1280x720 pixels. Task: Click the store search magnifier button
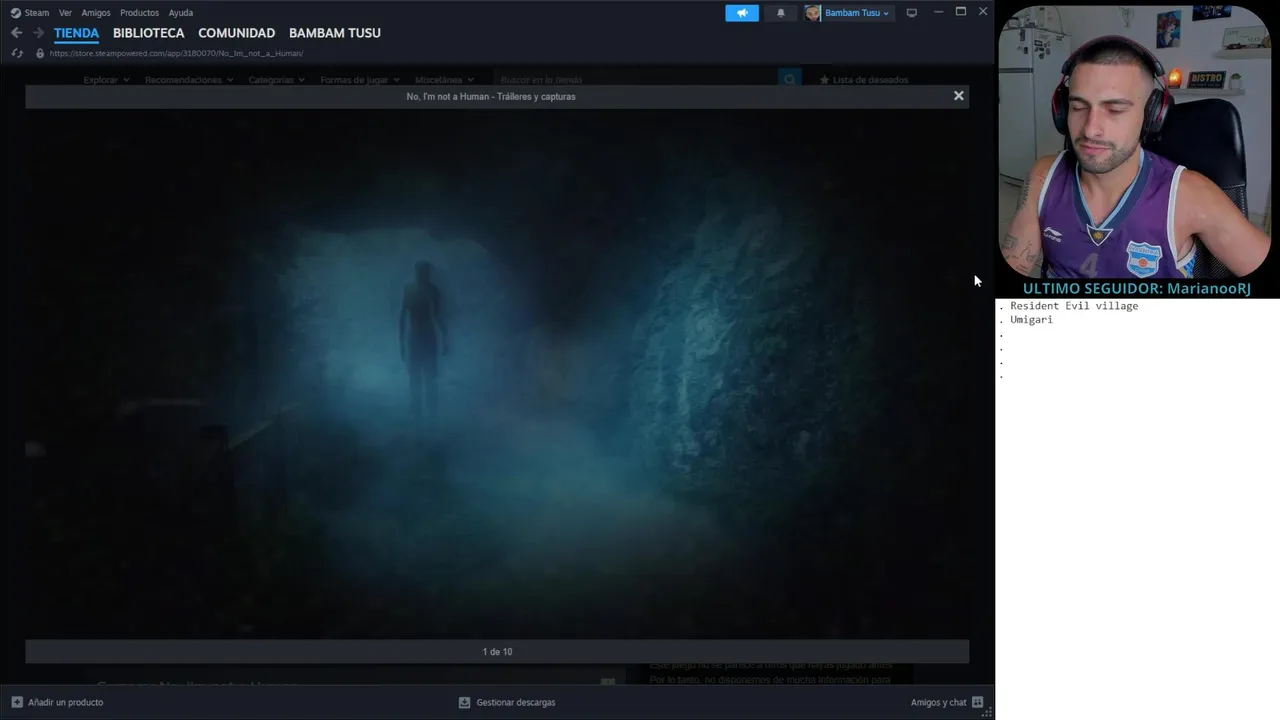790,80
